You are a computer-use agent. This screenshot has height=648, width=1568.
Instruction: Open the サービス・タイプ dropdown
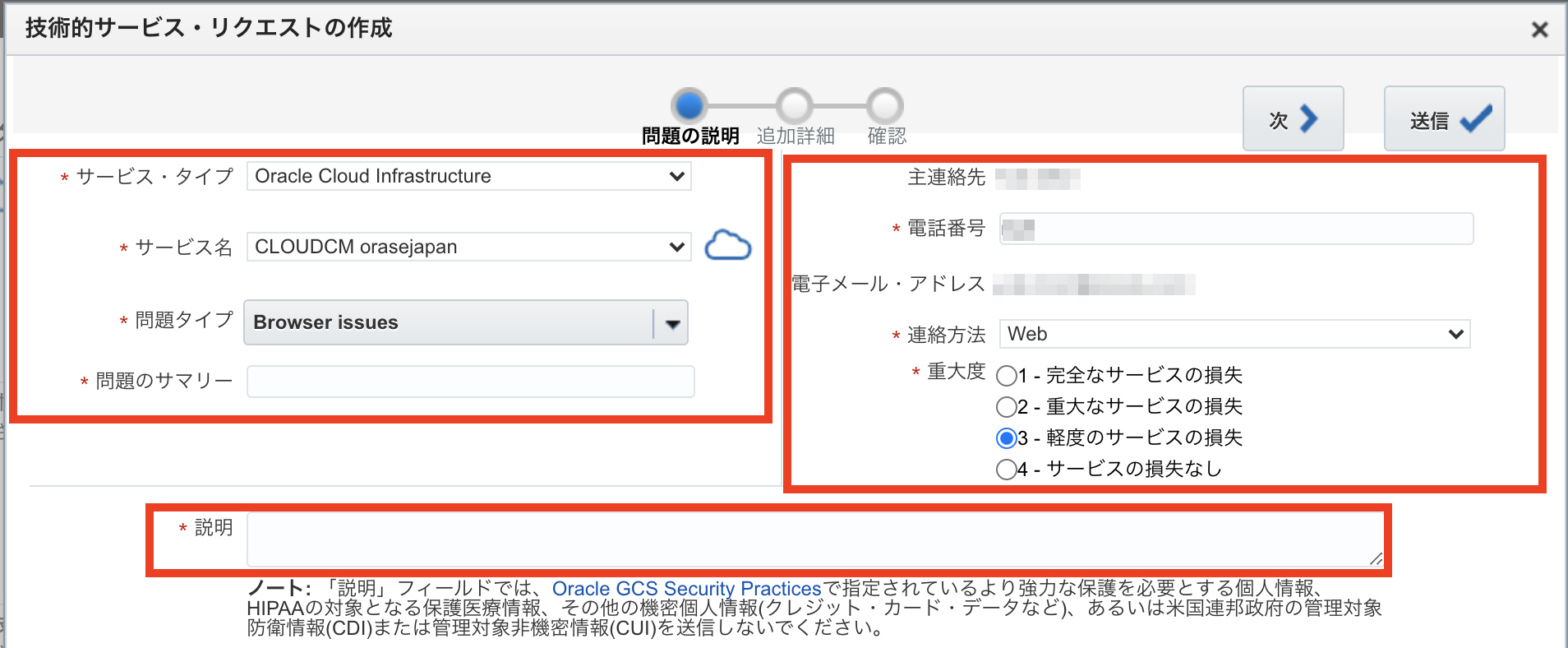click(468, 176)
